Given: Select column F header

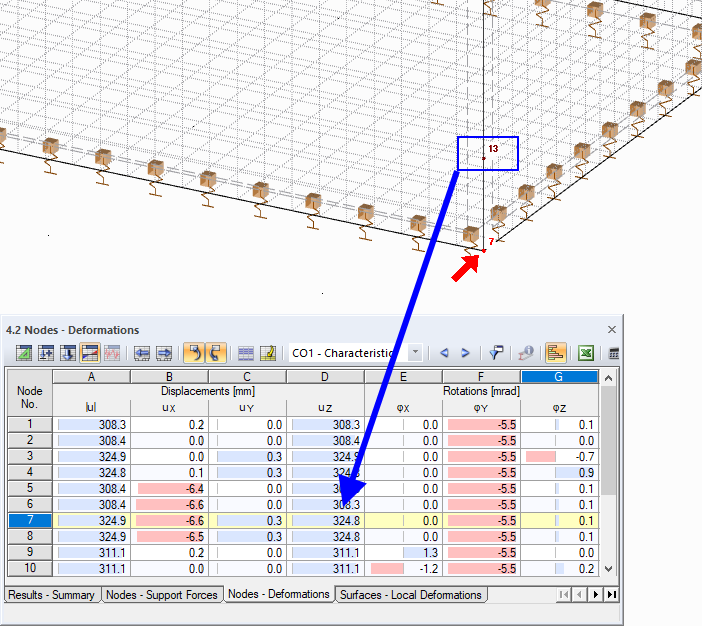Looking at the screenshot, I should point(481,377).
